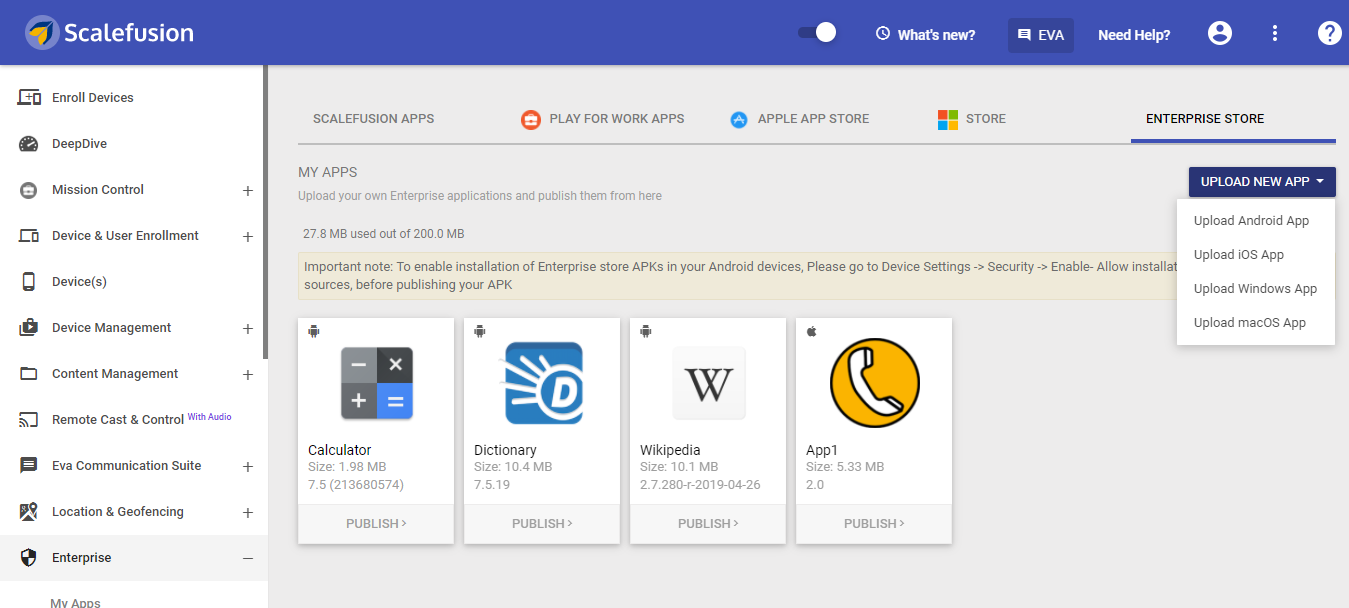
Task: Click the Android icon on Wikipedia card
Action: [646, 331]
